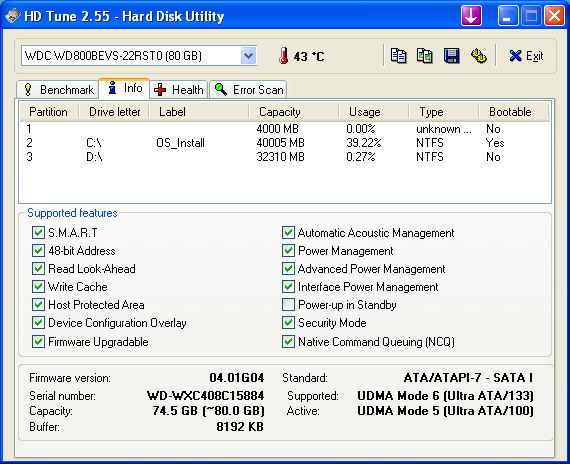Open the Health tab

[178, 89]
